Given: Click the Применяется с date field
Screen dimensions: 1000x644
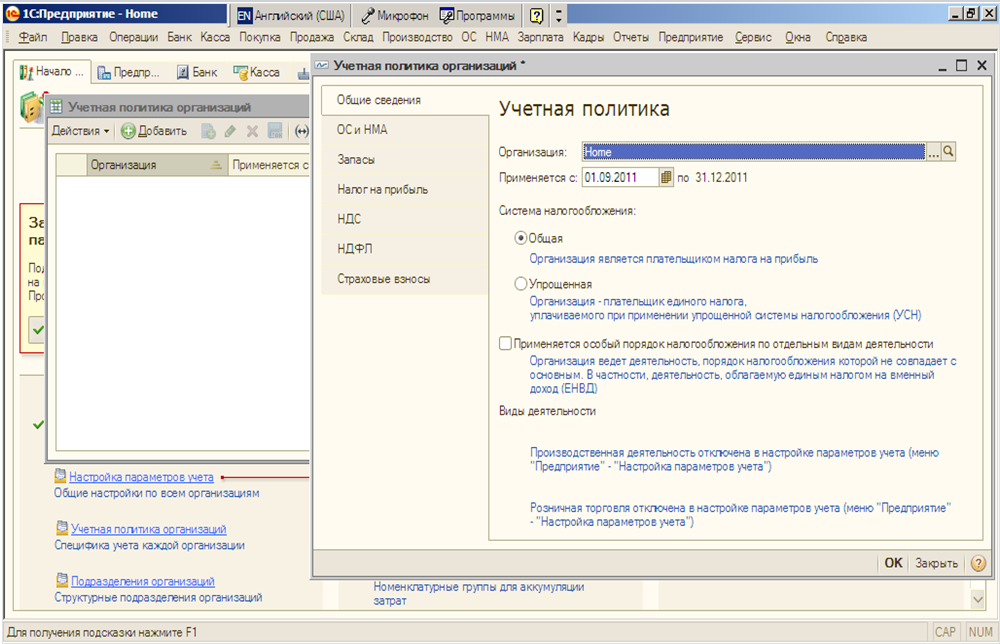Looking at the screenshot, I should [620, 177].
